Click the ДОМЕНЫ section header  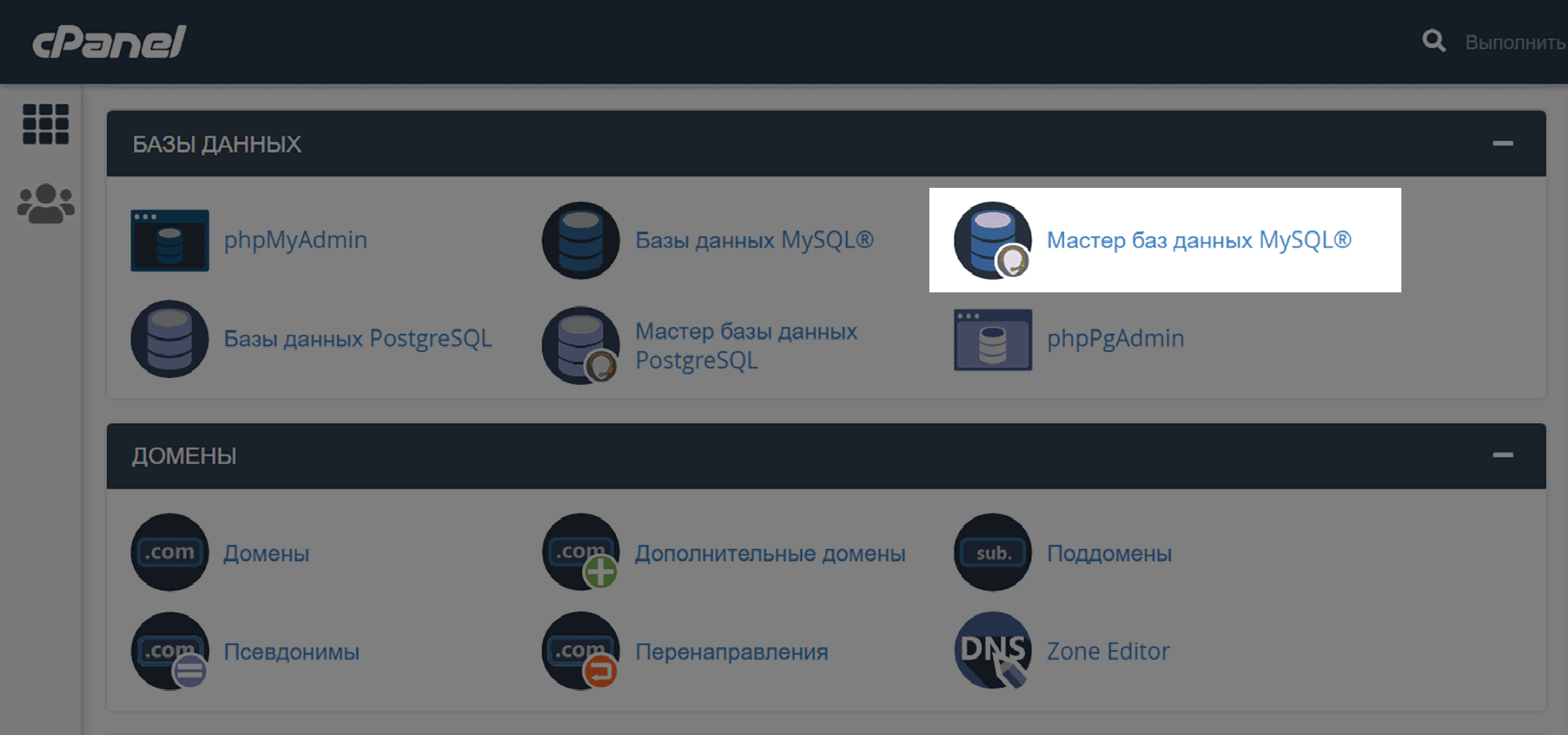point(826,456)
